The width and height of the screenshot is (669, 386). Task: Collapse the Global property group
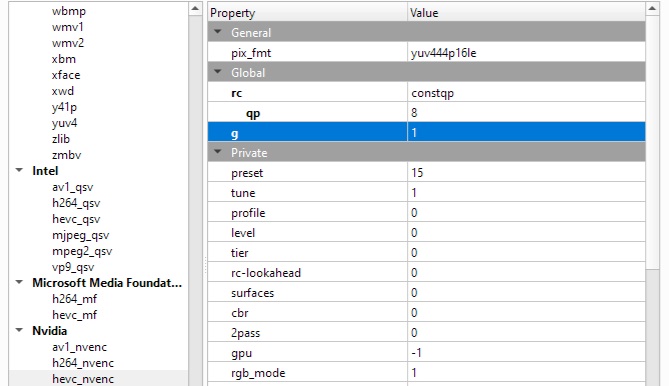[218, 72]
